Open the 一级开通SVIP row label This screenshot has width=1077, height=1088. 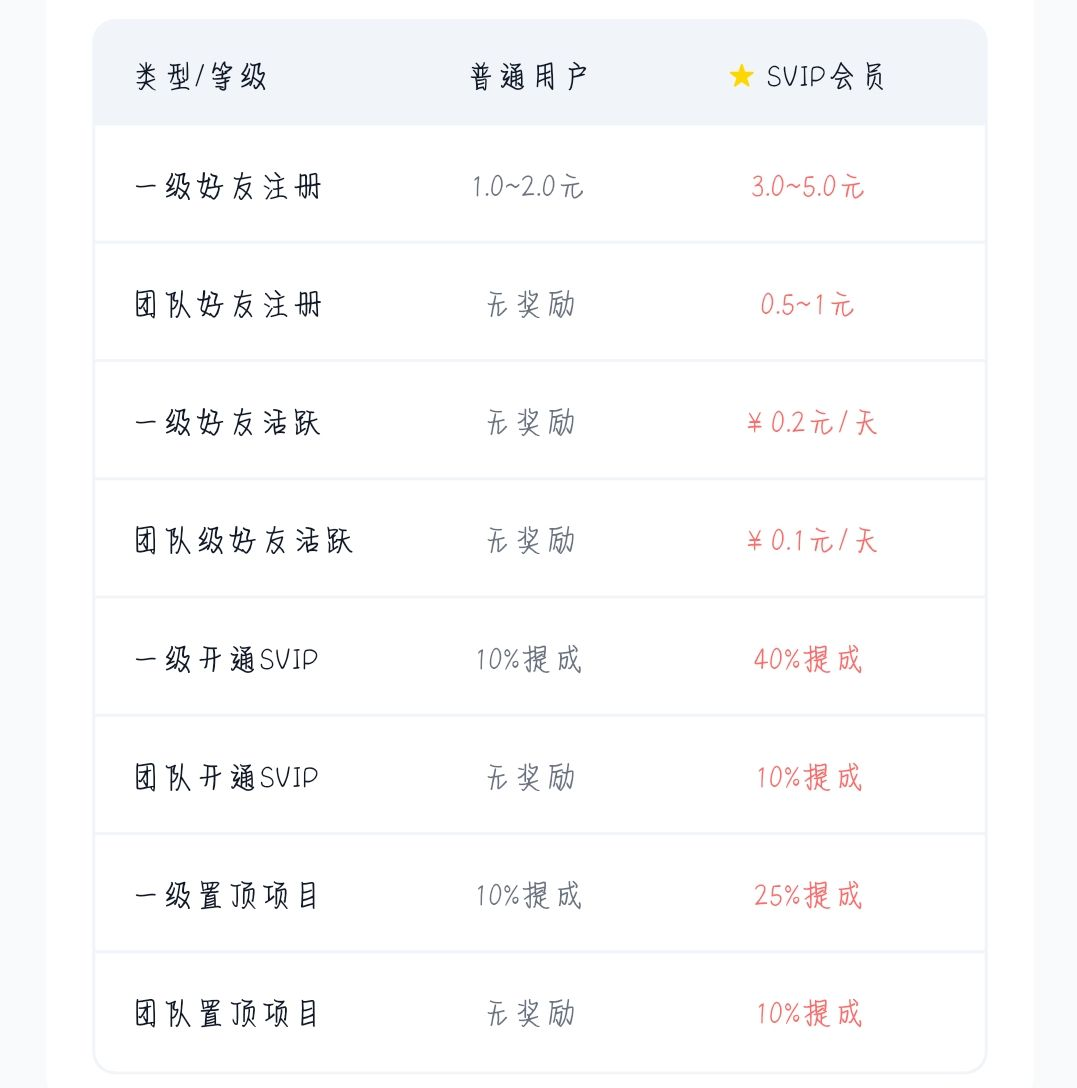[x=227, y=660]
